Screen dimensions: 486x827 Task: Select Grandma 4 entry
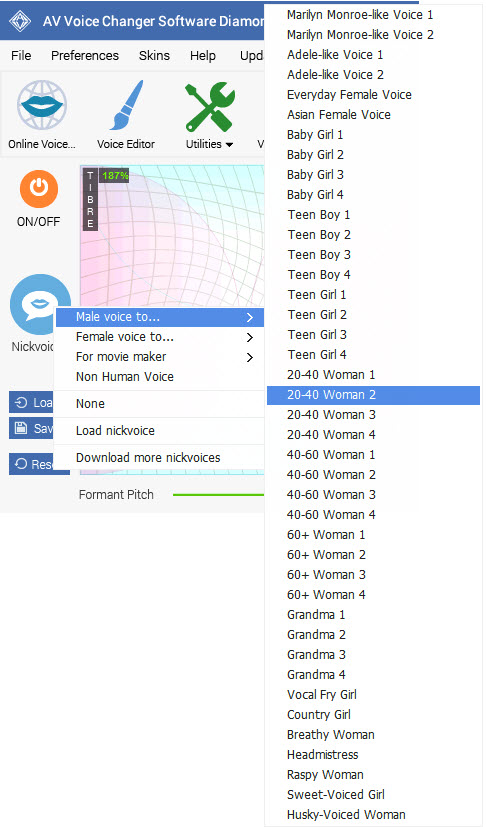373,675
